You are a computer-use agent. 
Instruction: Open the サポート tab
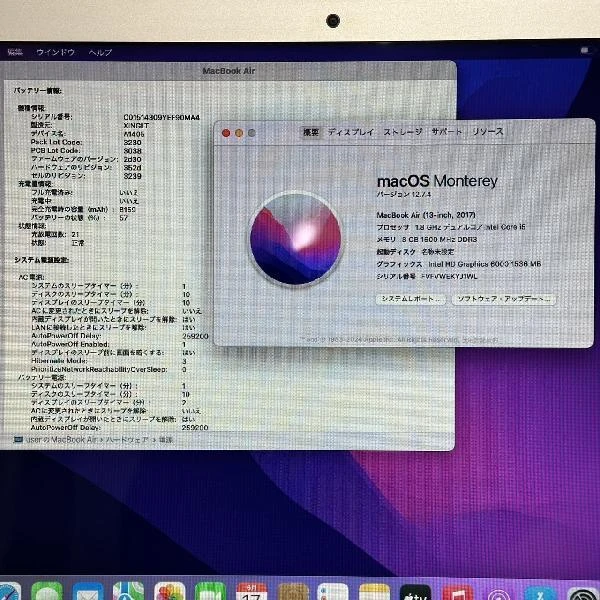pos(447,132)
